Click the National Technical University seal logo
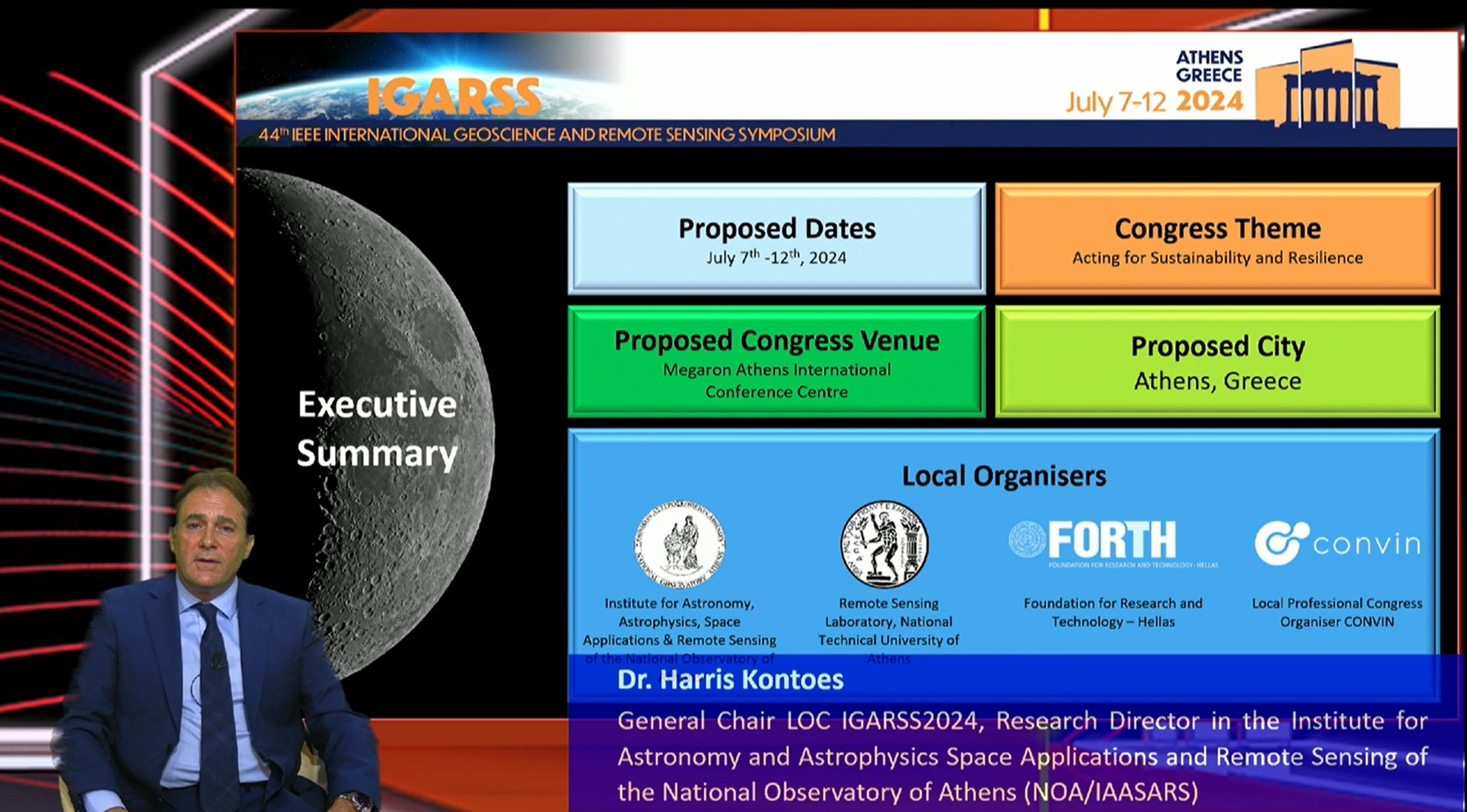1467x812 pixels. [x=884, y=545]
